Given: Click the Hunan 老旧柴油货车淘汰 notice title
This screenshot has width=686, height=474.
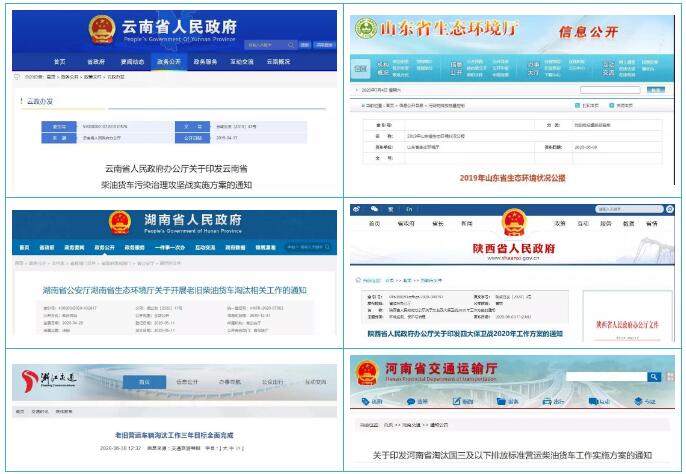Looking at the screenshot, I should pyautogui.click(x=174, y=290).
